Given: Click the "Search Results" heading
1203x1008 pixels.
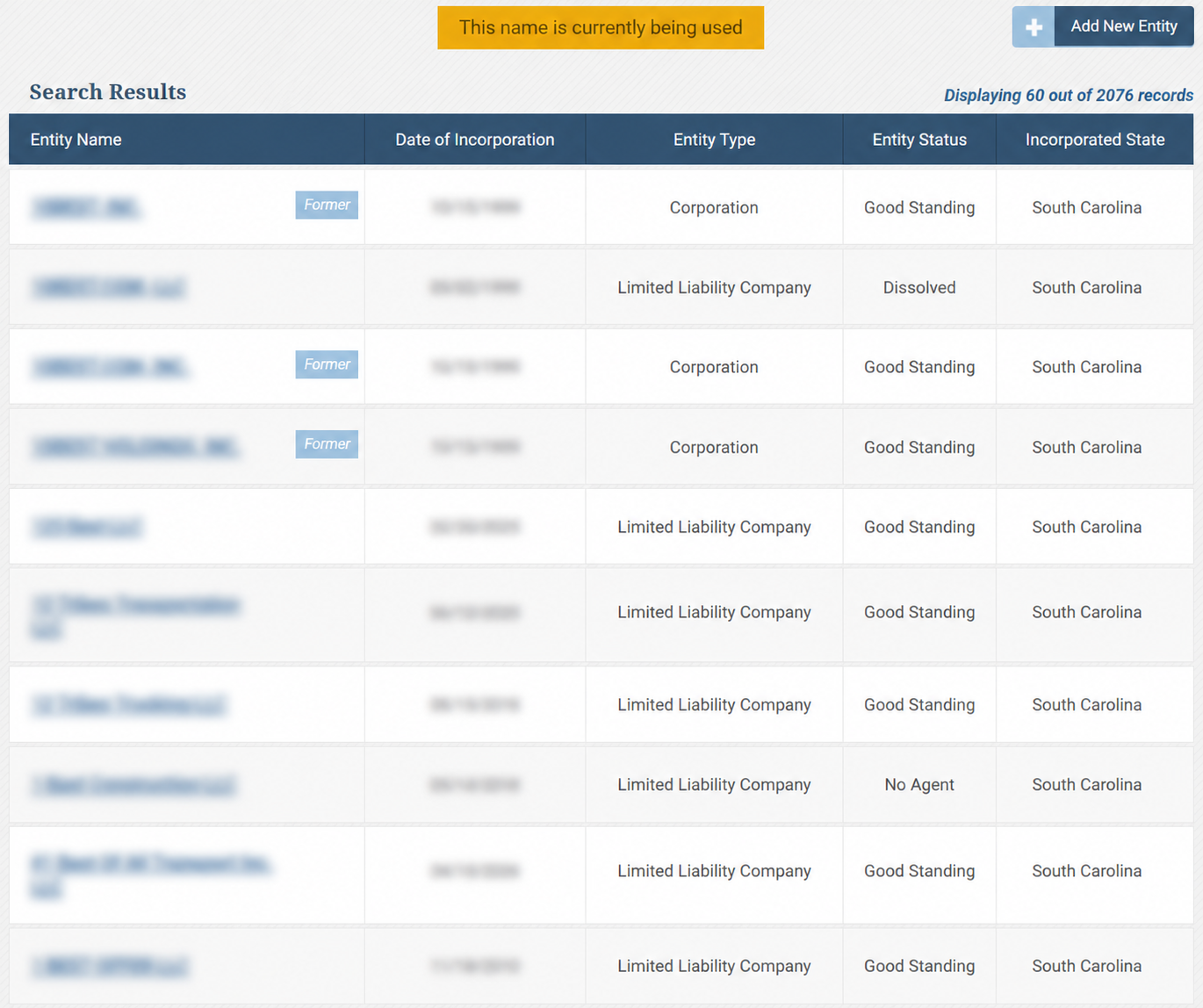Looking at the screenshot, I should [108, 92].
